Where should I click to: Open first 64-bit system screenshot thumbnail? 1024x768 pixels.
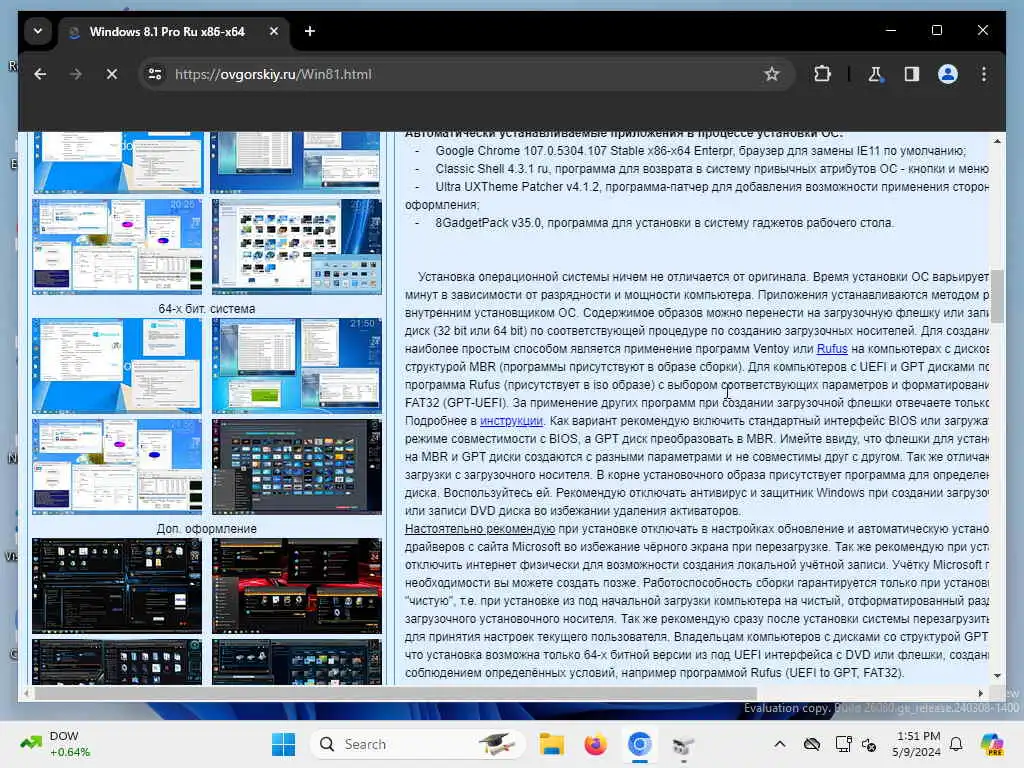coord(117,366)
